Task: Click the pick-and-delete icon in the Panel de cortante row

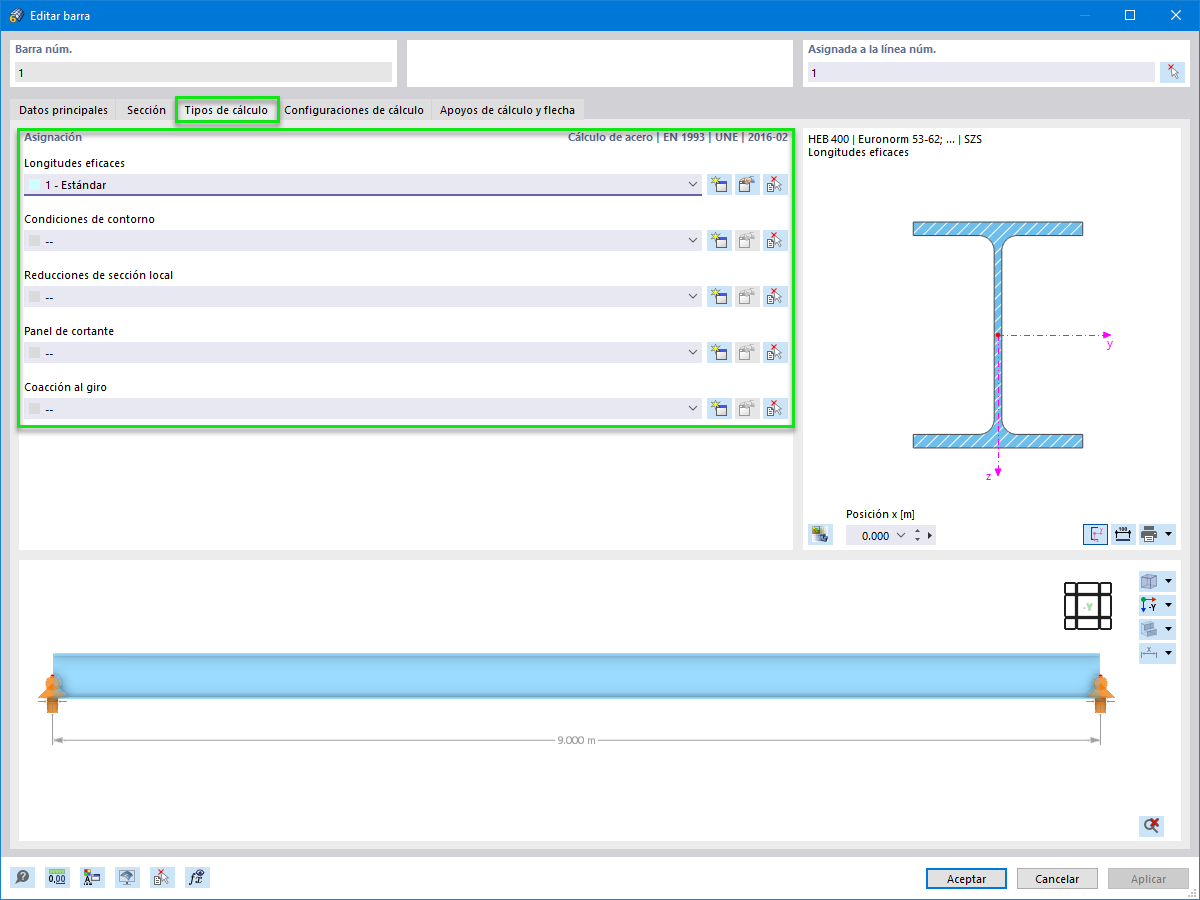Action: [x=775, y=352]
